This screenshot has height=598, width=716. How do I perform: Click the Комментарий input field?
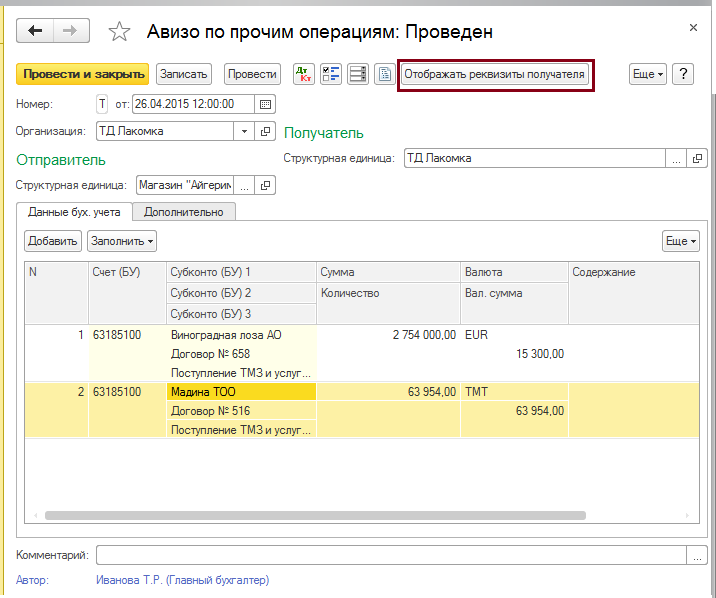pos(390,555)
